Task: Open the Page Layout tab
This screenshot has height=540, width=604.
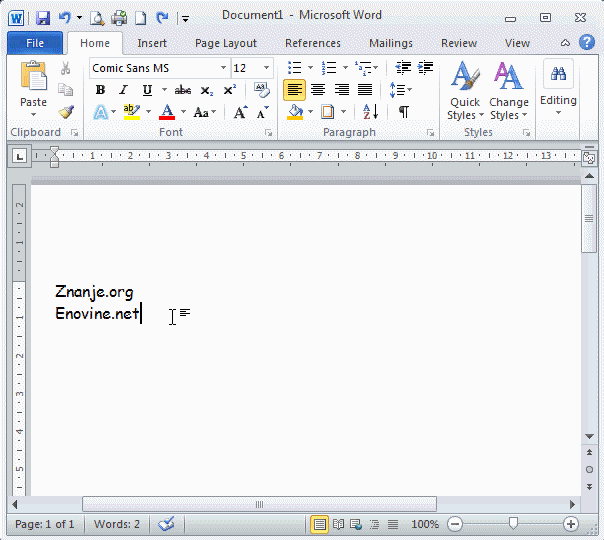Action: pyautogui.click(x=225, y=43)
